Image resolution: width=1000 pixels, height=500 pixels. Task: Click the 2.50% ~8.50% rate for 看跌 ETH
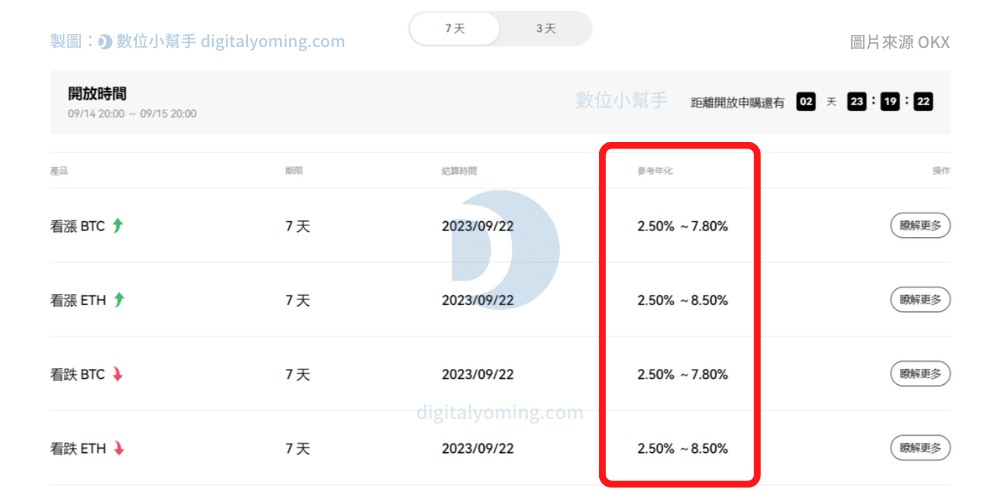[682, 448]
